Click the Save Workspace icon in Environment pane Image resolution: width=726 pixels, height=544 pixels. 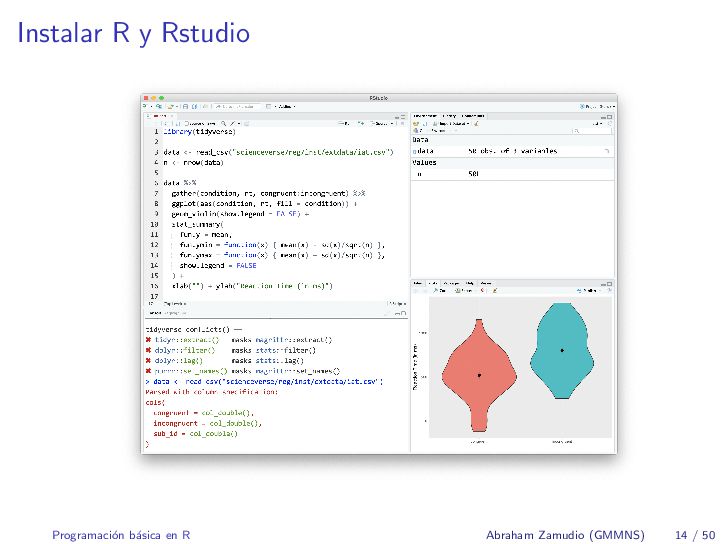(x=425, y=124)
